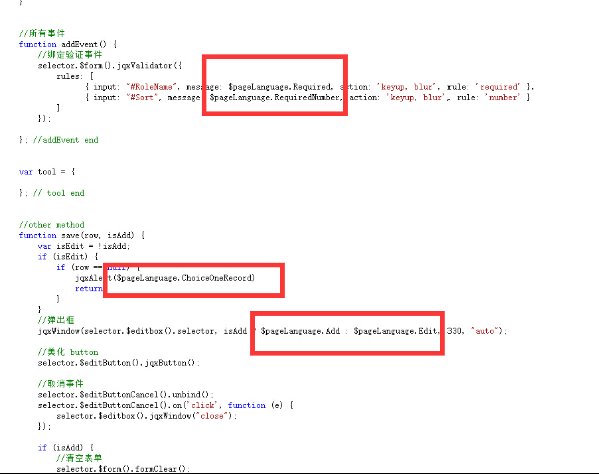Viewport: 599px width, 474px height.
Task: Click the "auto" string argument
Action: [x=485, y=331]
